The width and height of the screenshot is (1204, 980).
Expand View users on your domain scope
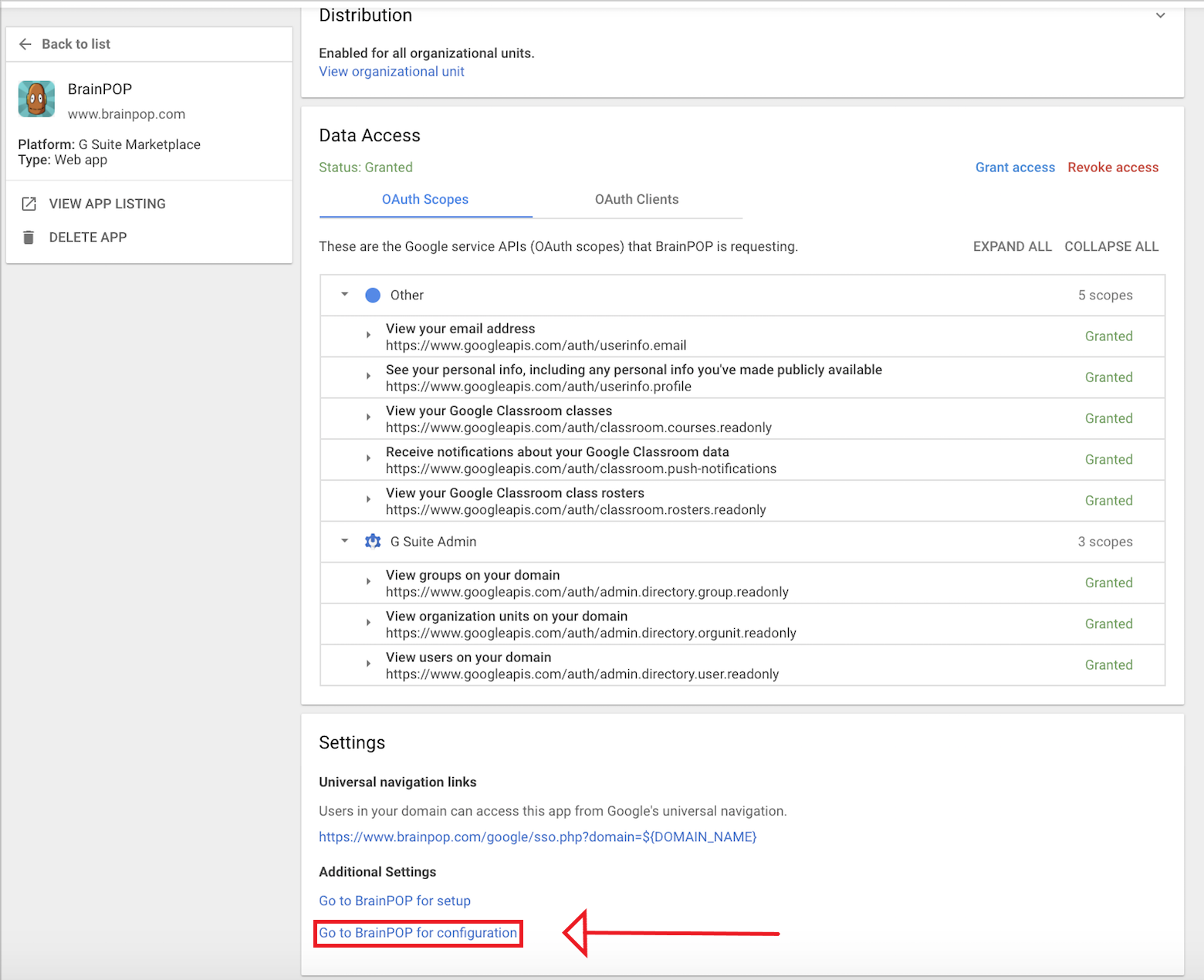368,664
